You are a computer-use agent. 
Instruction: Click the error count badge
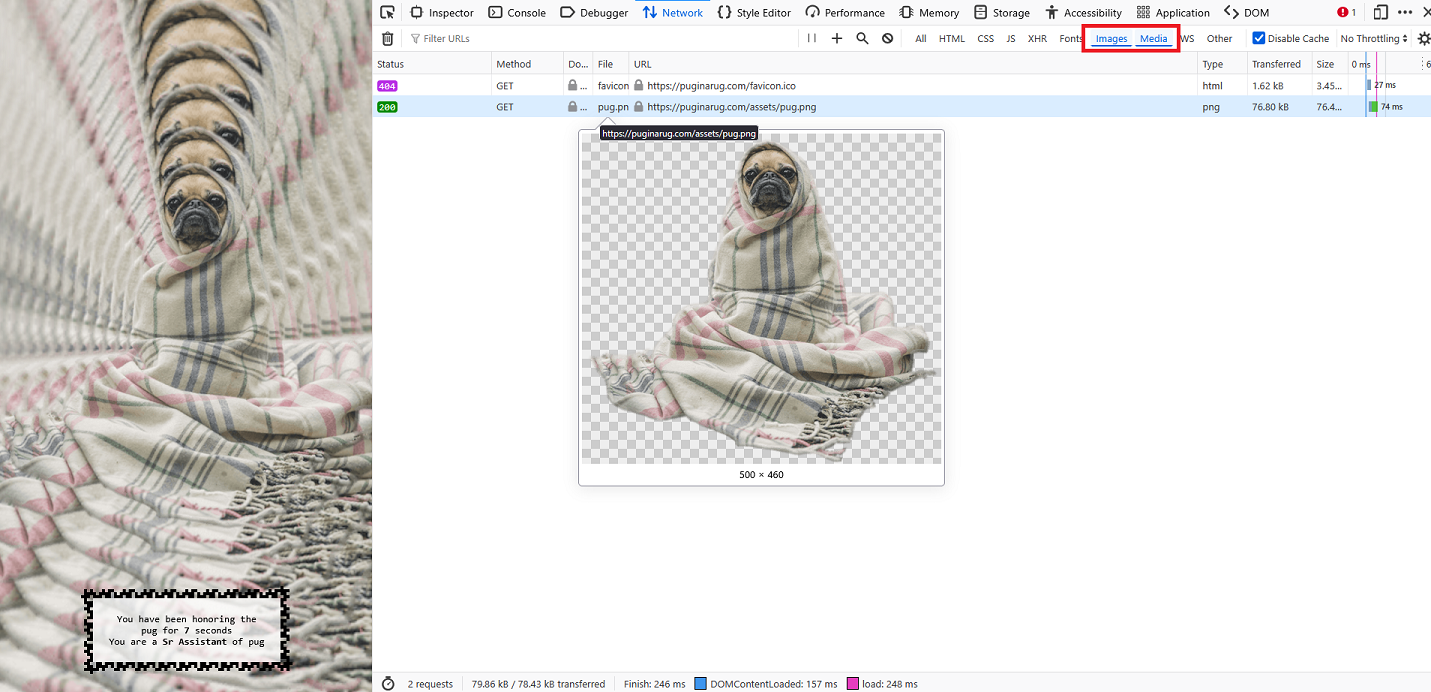[1346, 13]
